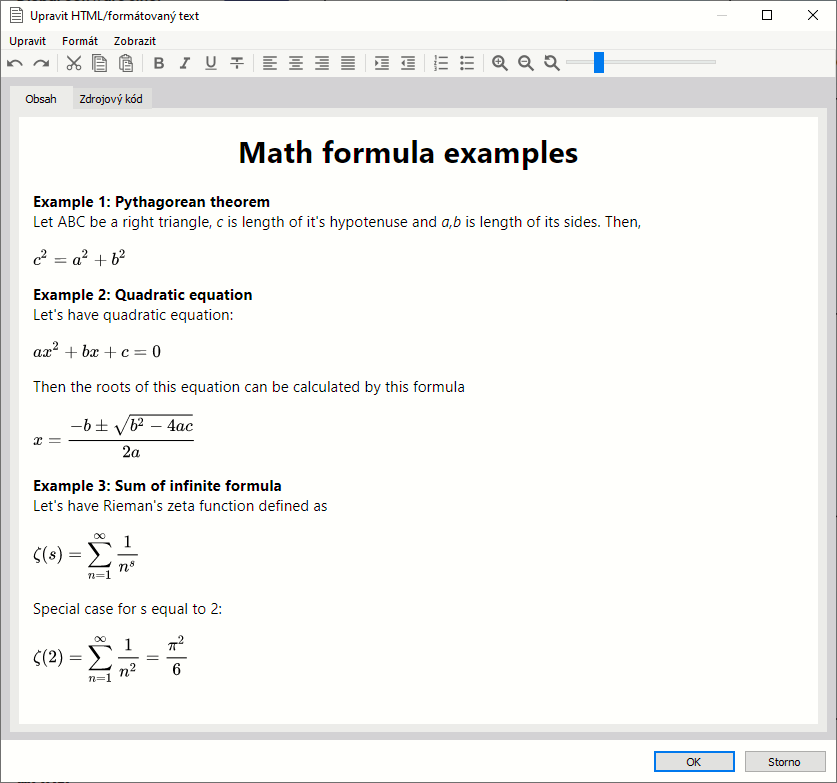The height and width of the screenshot is (783, 837).
Task: Toggle underline formatting
Action: 211,63
